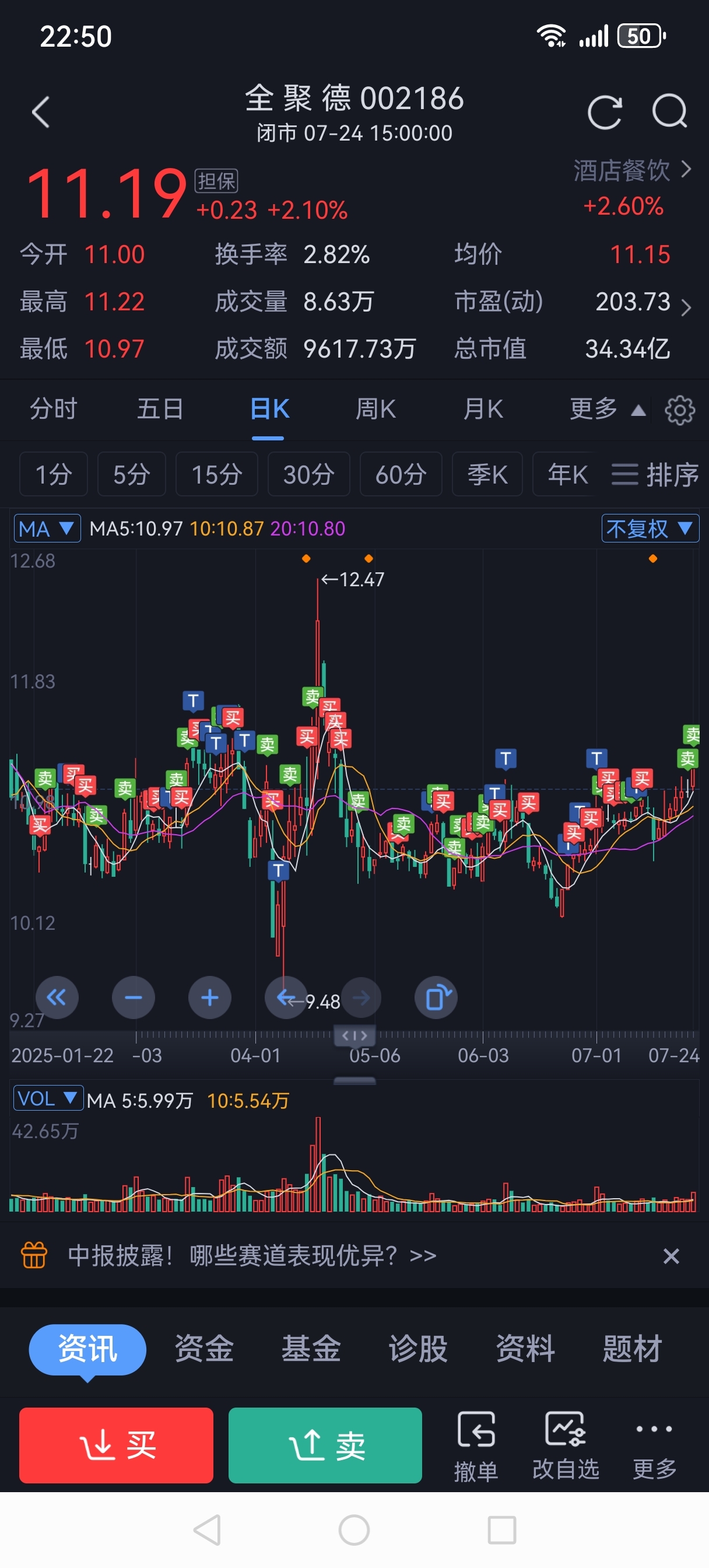Tap the back arrow icon
The image size is (709, 1568).
click(x=40, y=113)
